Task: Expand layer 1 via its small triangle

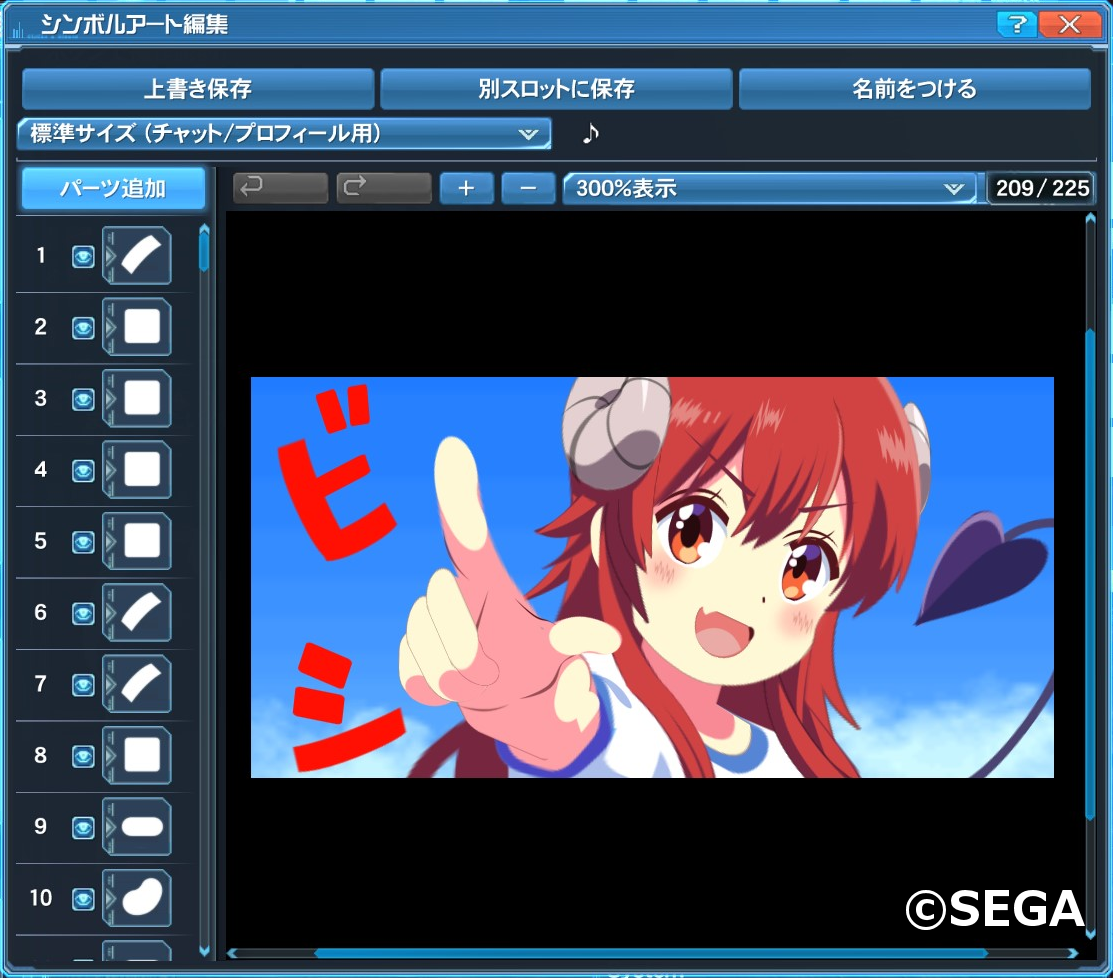Action: tap(109, 255)
